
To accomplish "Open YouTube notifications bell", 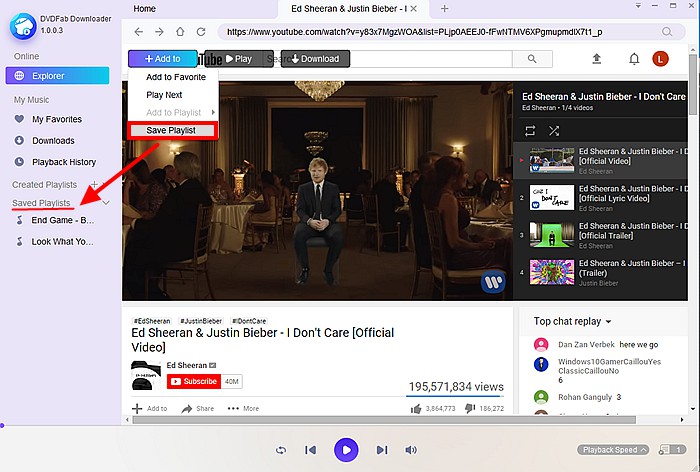I will pos(634,58).
